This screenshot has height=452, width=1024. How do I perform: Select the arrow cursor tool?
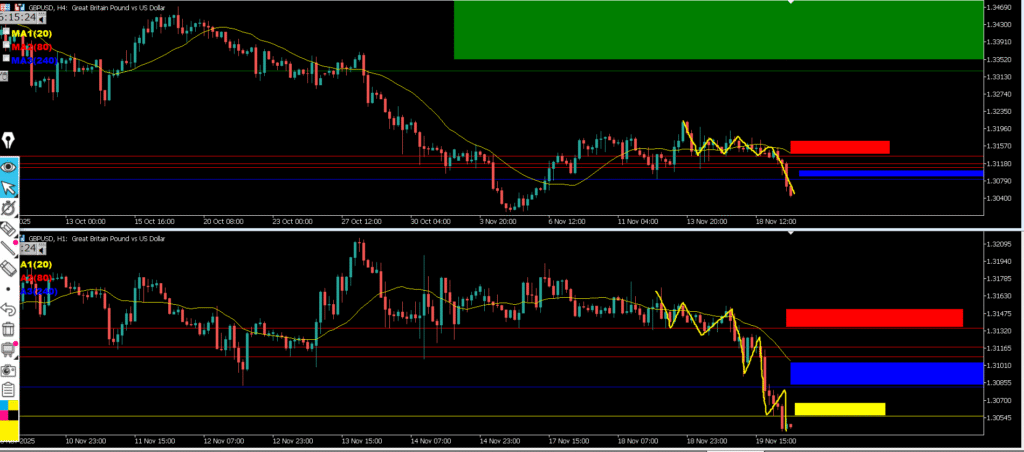pyautogui.click(x=9, y=188)
